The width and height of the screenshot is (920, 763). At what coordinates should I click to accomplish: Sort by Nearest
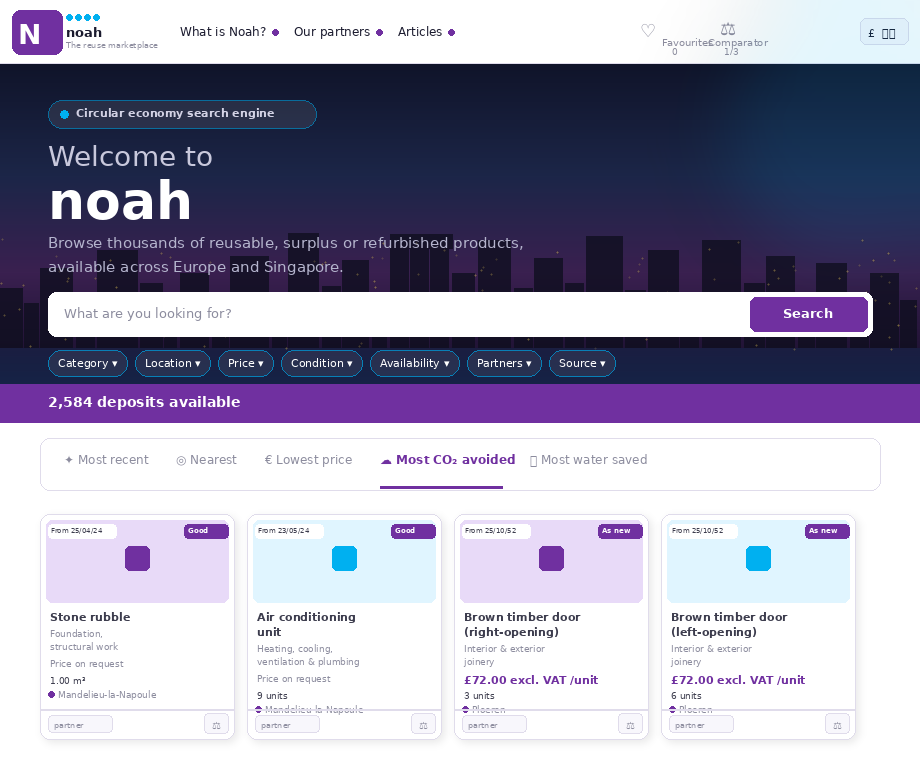tap(206, 460)
